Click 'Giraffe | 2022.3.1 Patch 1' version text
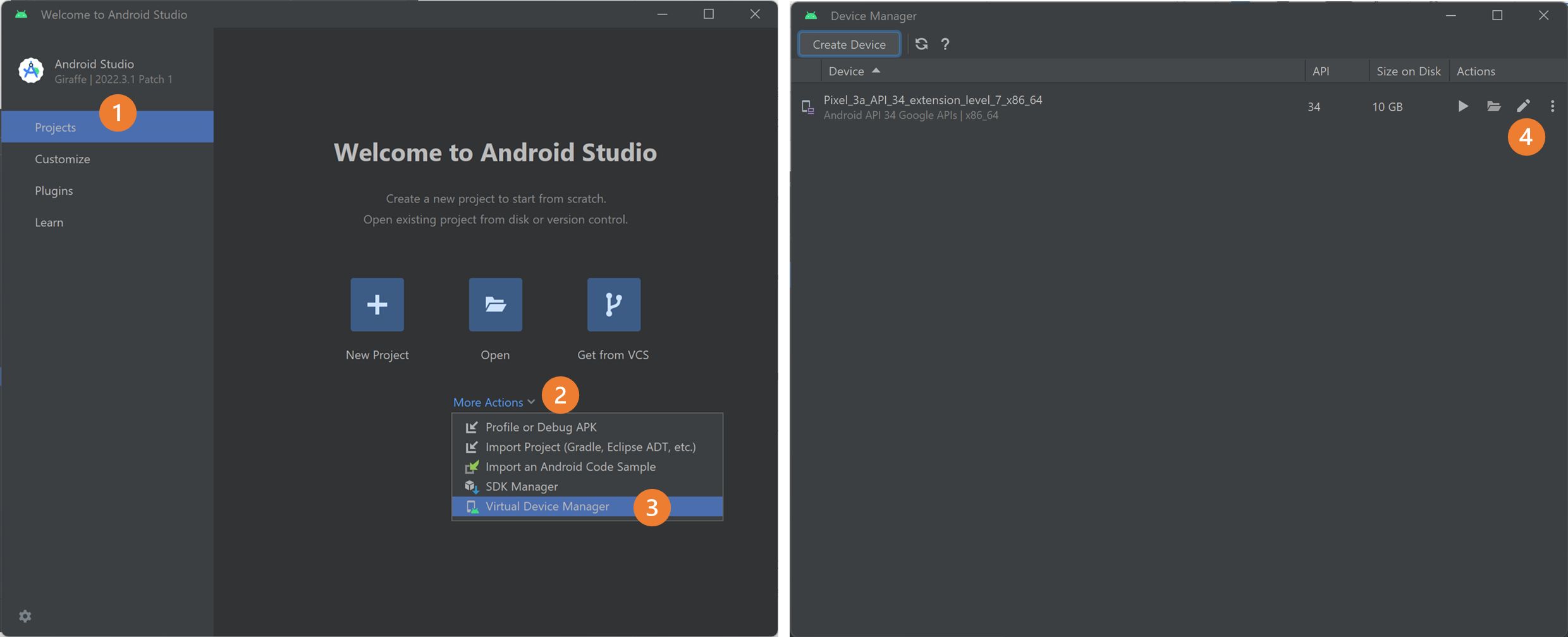1568x637 pixels. pyautogui.click(x=113, y=79)
